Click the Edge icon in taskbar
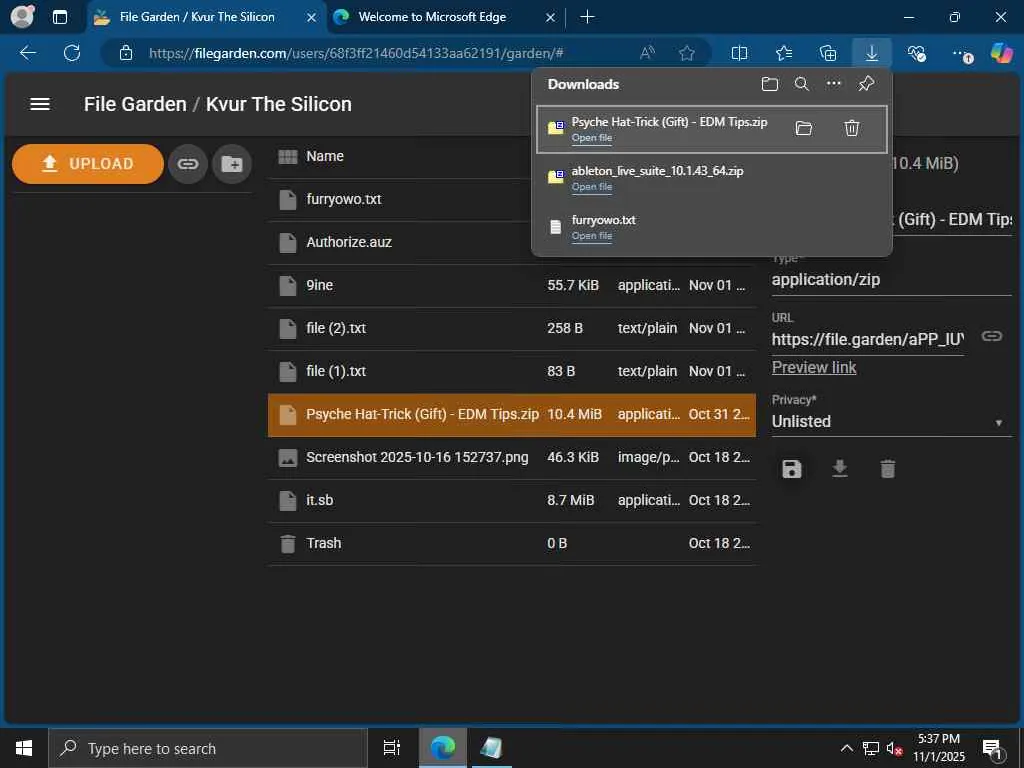The image size is (1024, 768). 442,748
